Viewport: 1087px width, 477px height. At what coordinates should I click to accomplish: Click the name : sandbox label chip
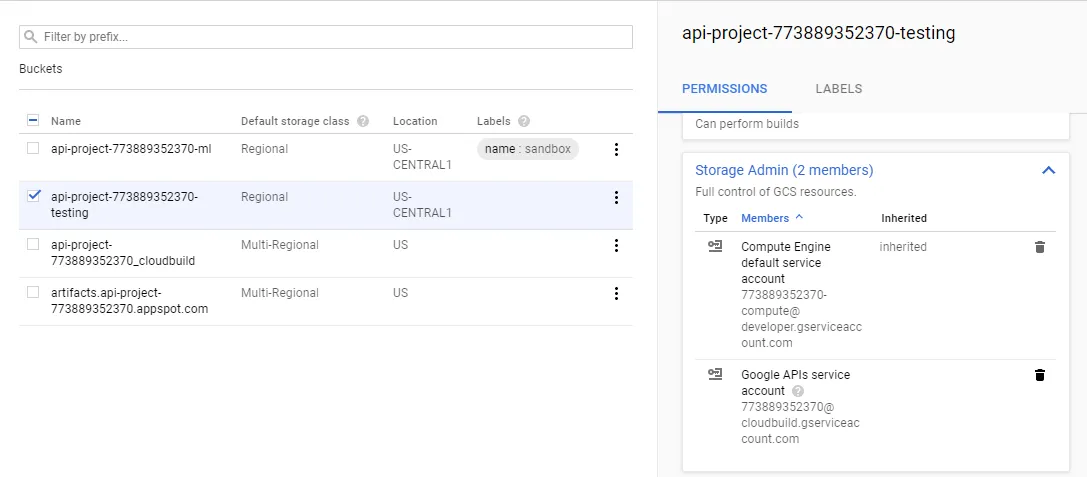pos(527,149)
